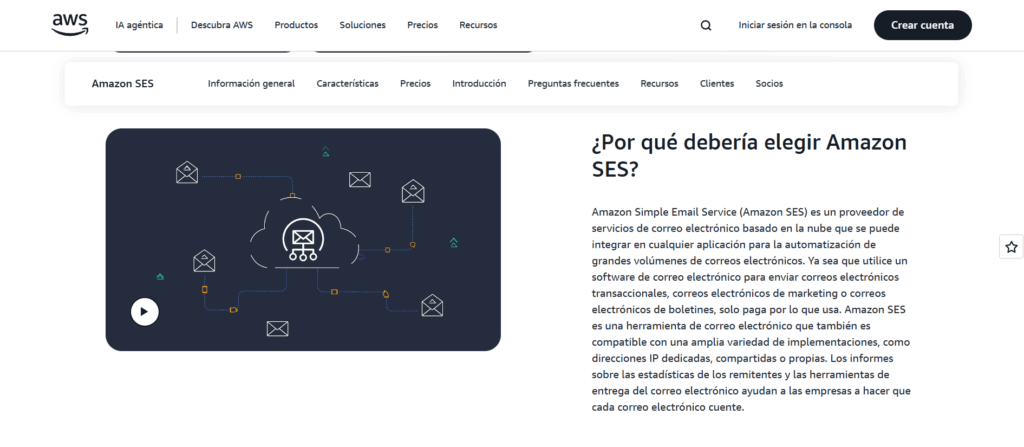The width and height of the screenshot is (1024, 447).
Task: Select the Clientes tab
Action: coord(717,84)
